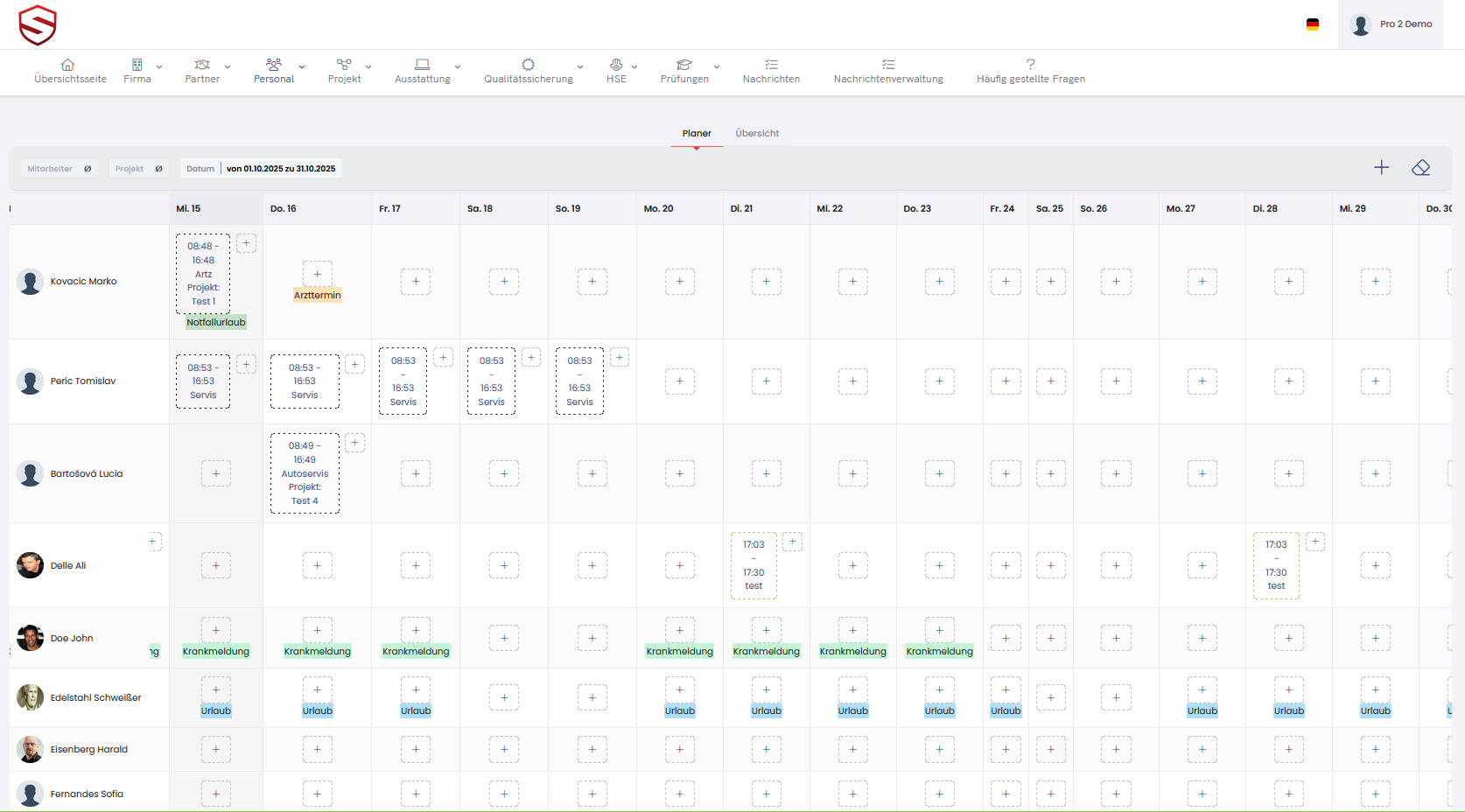This screenshot has height=812, width=1465.
Task: Add entry for Bartošová Lucia on Mi. 15
Action: (x=216, y=473)
